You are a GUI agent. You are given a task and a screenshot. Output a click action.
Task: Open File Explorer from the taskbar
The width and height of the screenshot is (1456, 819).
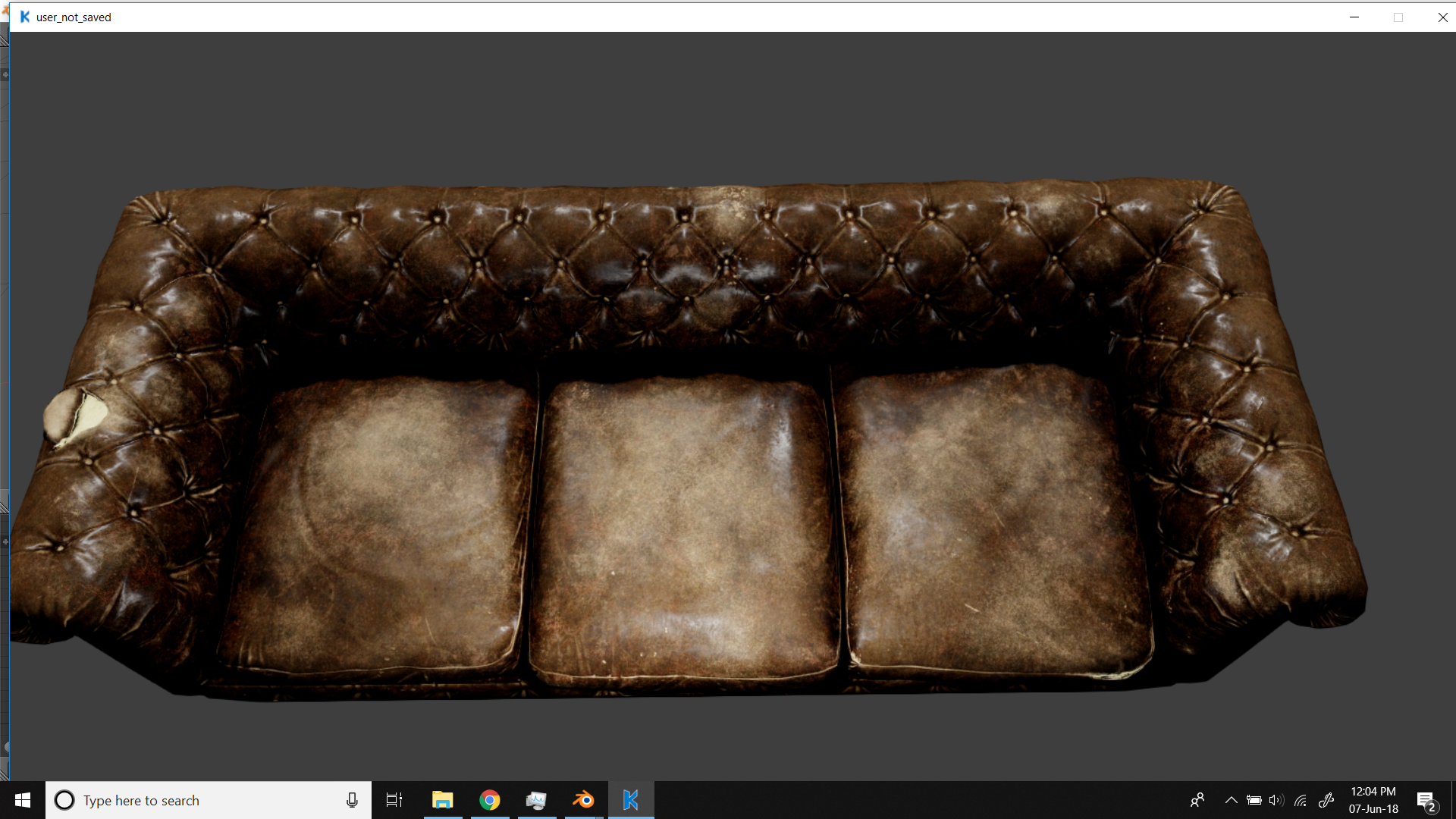pos(443,800)
